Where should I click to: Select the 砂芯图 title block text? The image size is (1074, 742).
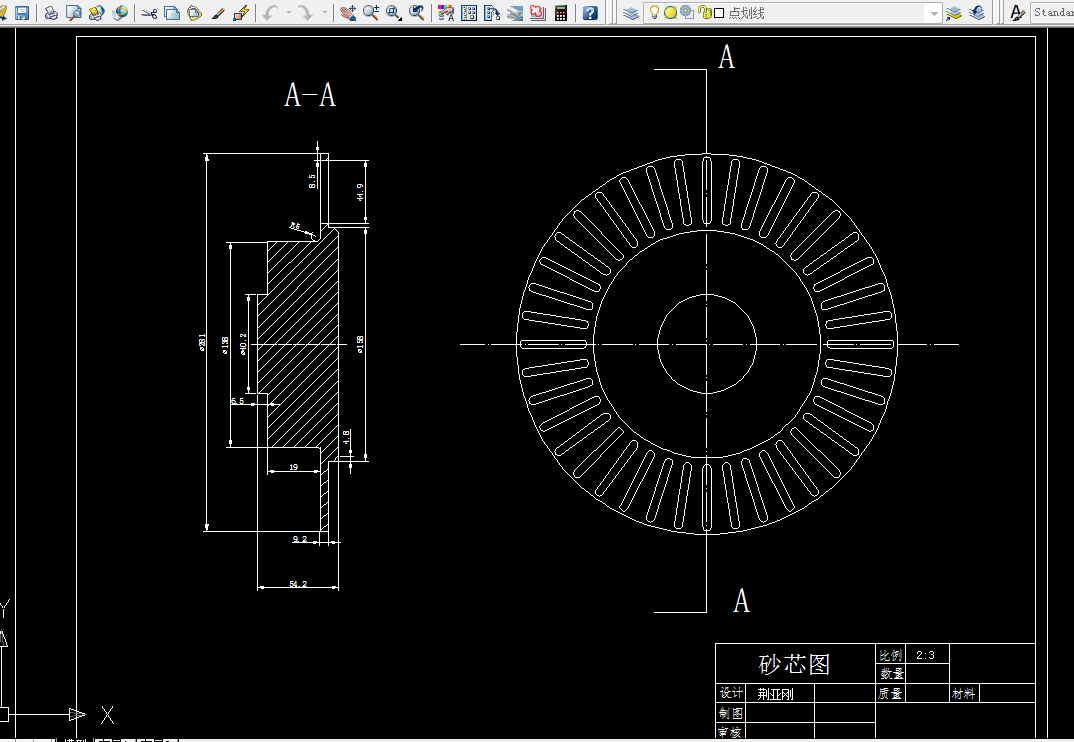(x=795, y=664)
